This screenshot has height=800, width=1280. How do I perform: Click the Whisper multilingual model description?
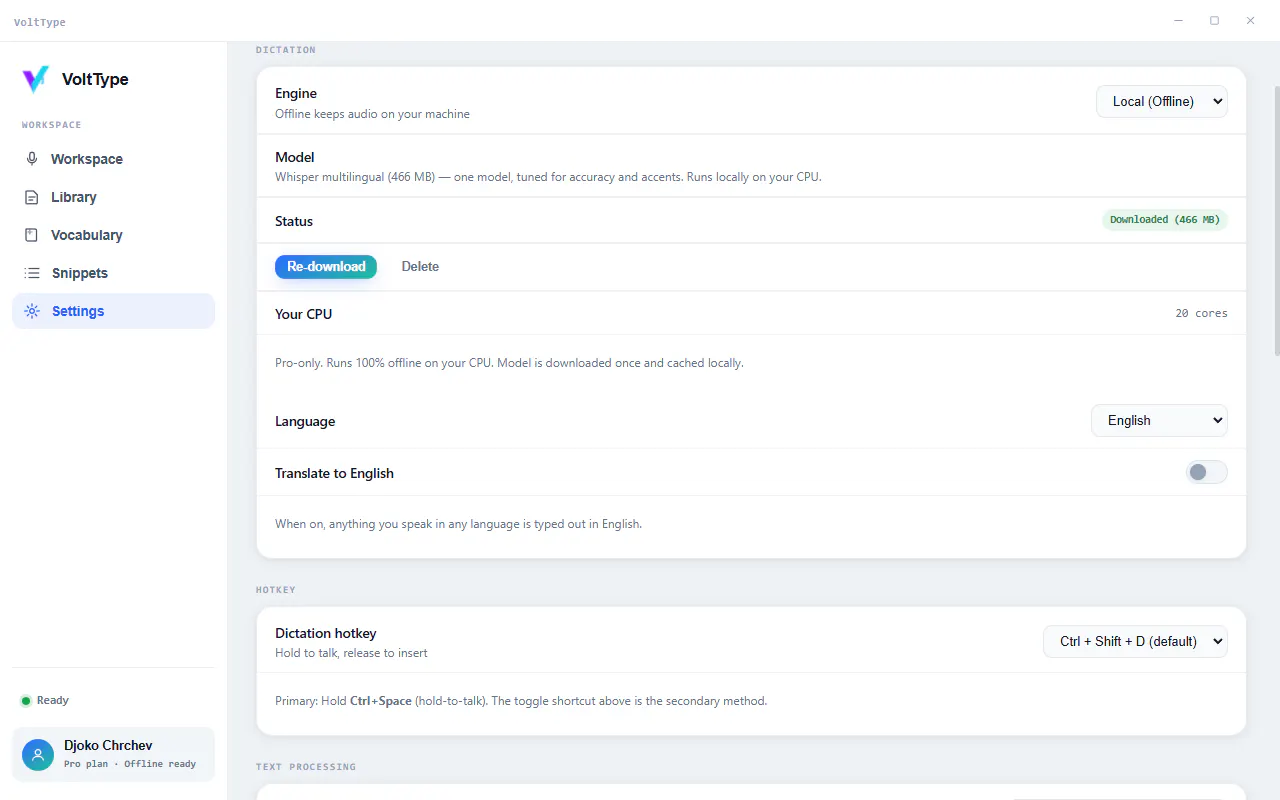(548, 177)
